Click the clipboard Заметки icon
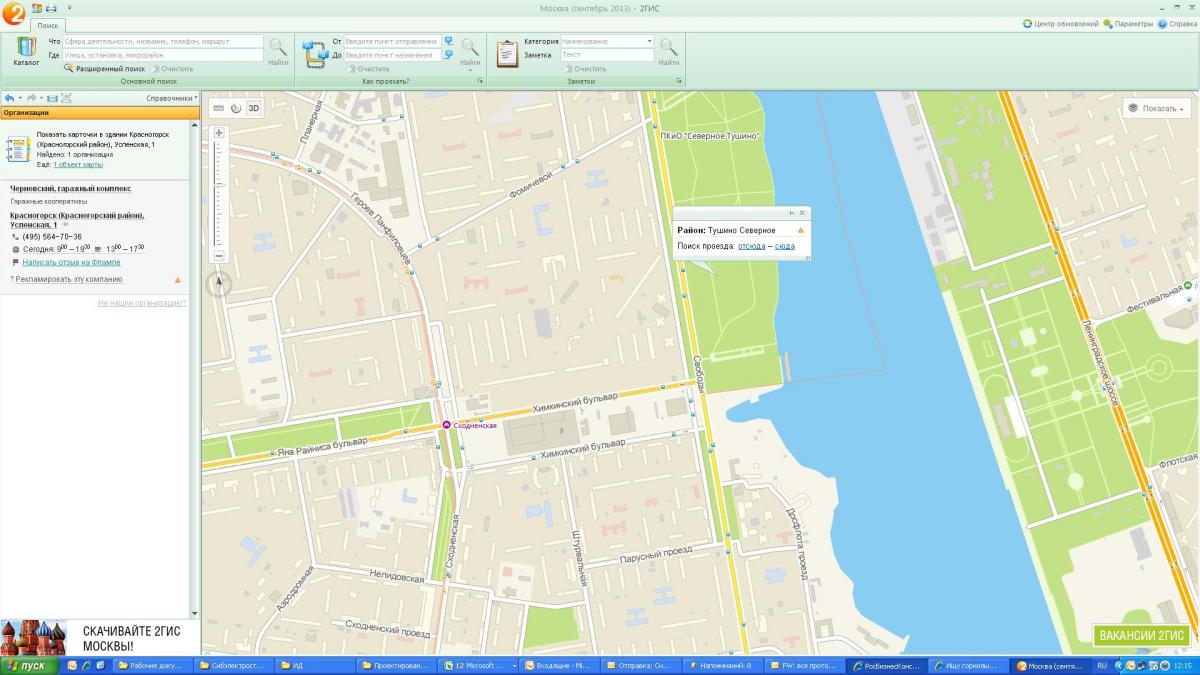This screenshot has width=1200, height=675. point(507,53)
